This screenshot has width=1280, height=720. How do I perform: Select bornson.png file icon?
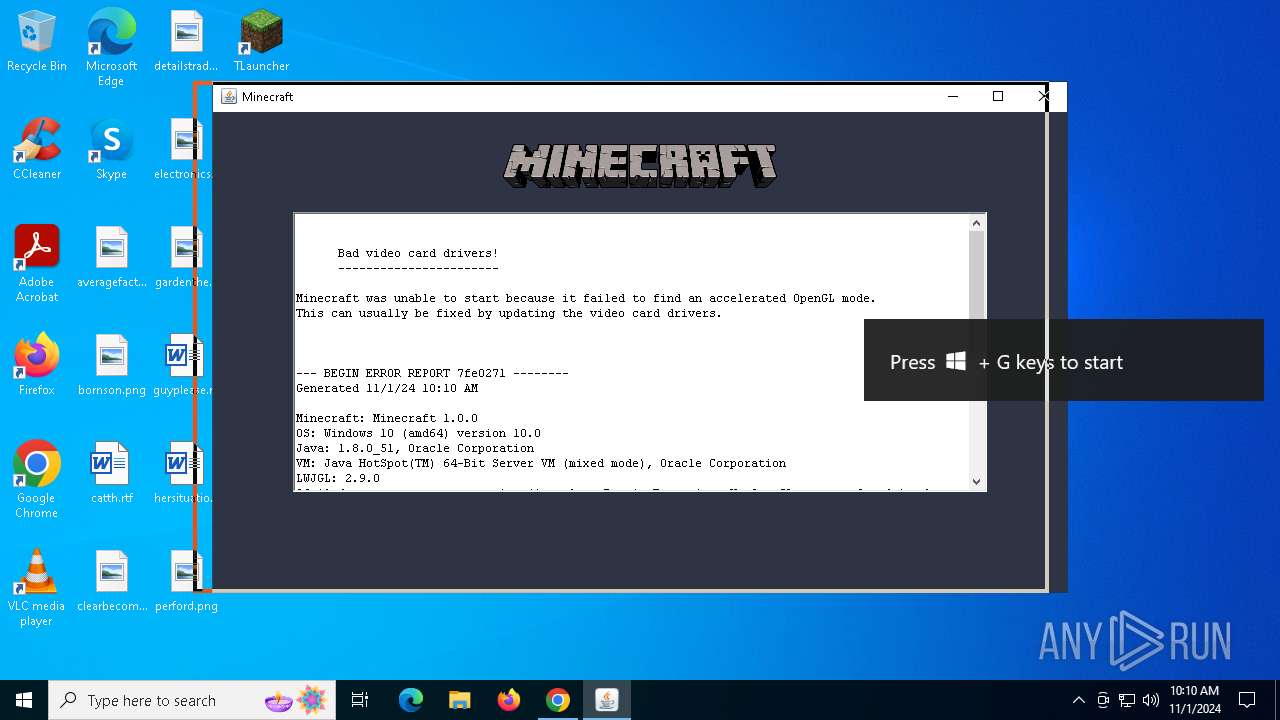(x=111, y=366)
